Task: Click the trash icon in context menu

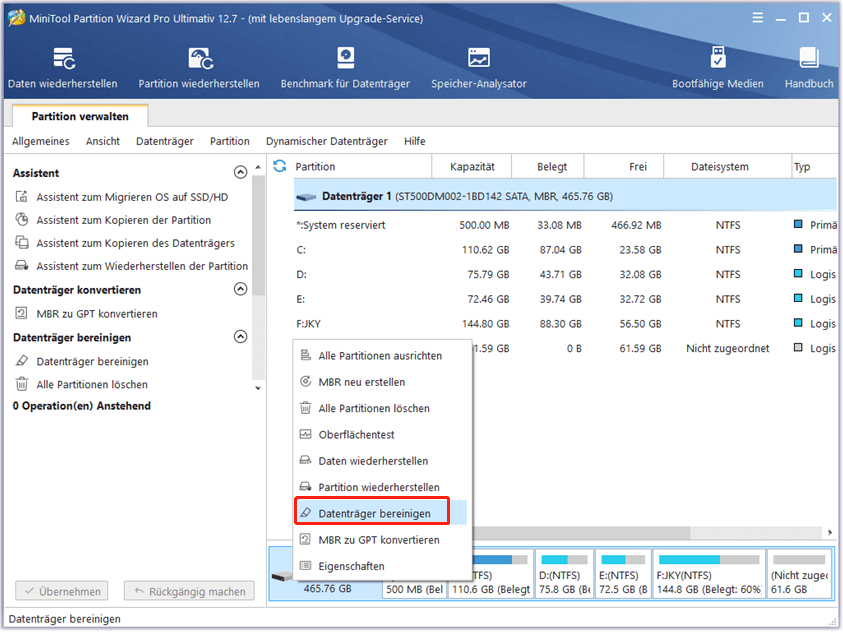Action: click(305, 408)
